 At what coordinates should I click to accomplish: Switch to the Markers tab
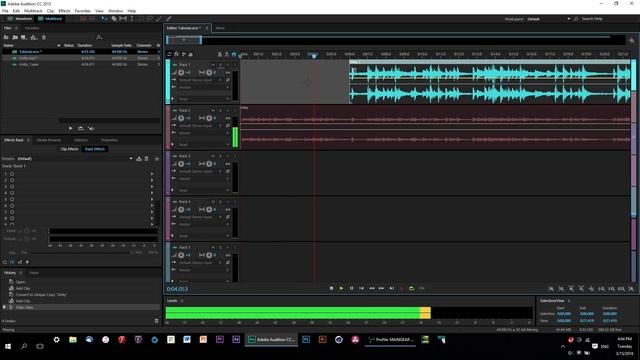pyautogui.click(x=81, y=140)
